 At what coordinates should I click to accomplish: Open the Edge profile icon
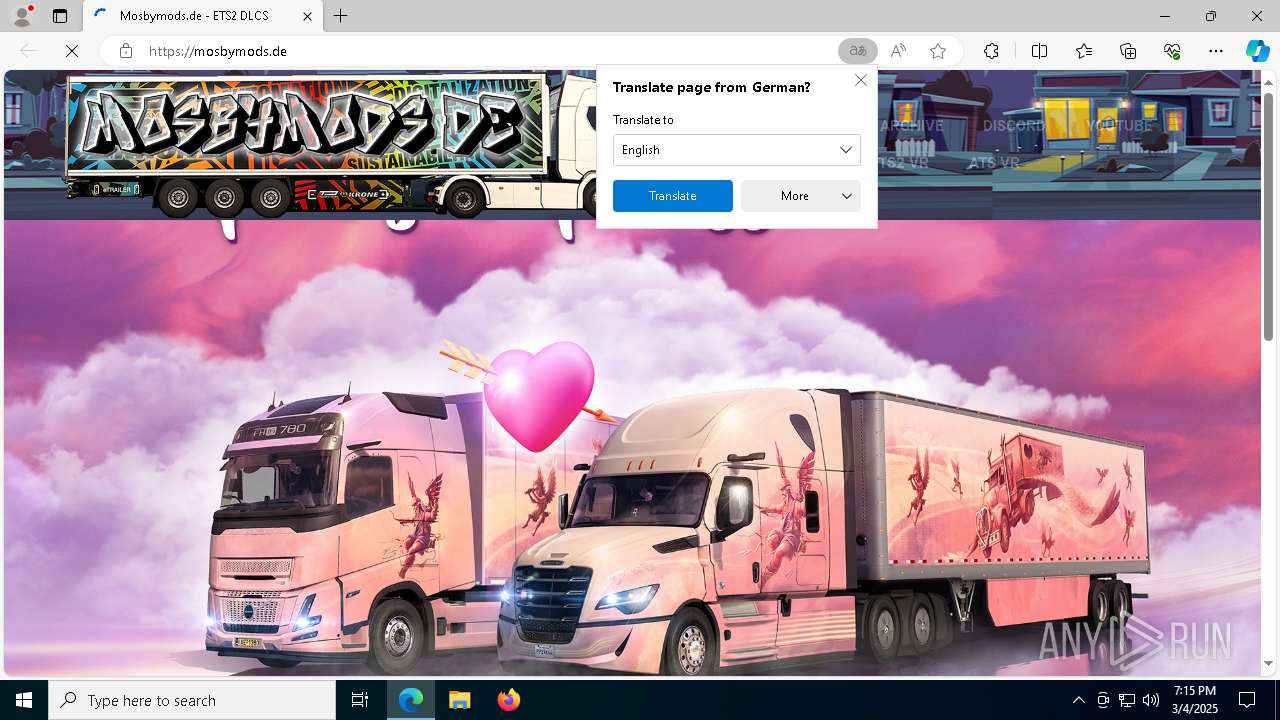(22, 16)
